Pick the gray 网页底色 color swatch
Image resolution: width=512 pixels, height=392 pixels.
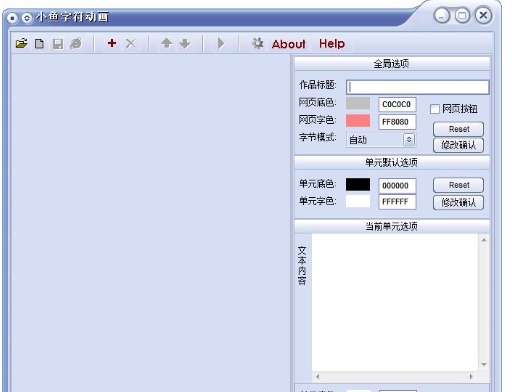(358, 103)
